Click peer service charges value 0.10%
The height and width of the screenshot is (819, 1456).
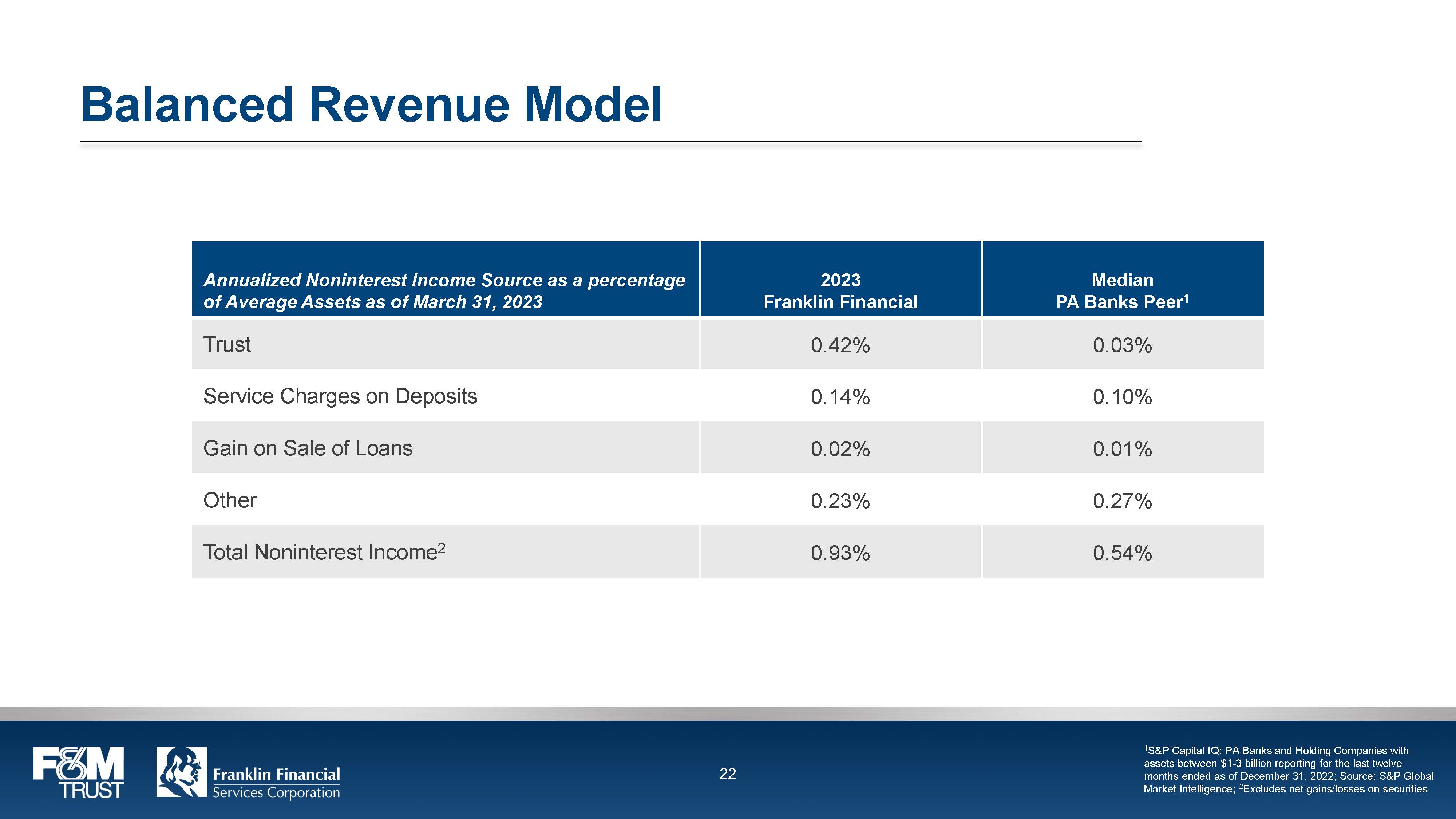(1122, 397)
